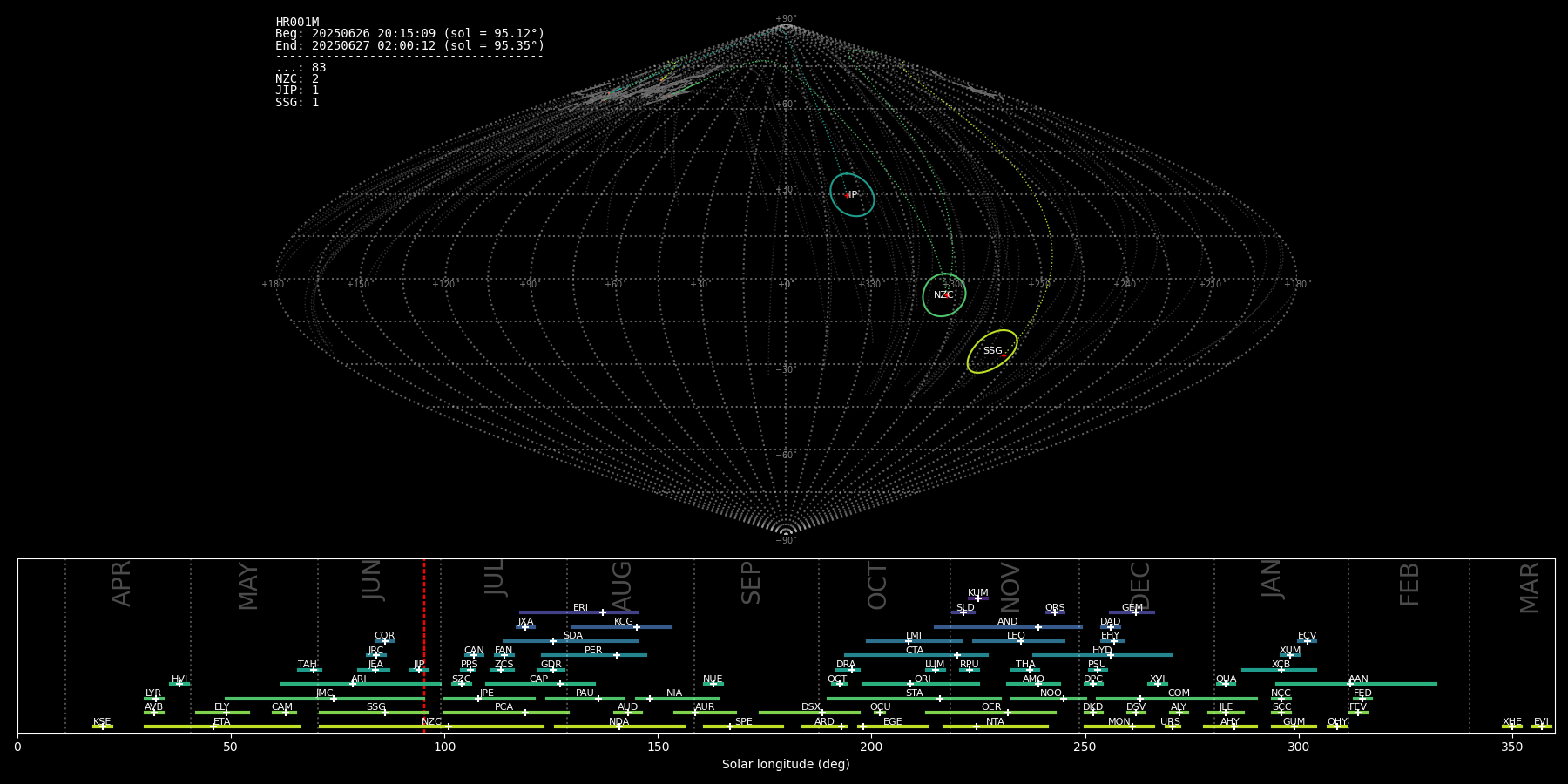The image size is (1568, 784).
Task: Click the COR shower label in timeline
Action: click(x=384, y=636)
